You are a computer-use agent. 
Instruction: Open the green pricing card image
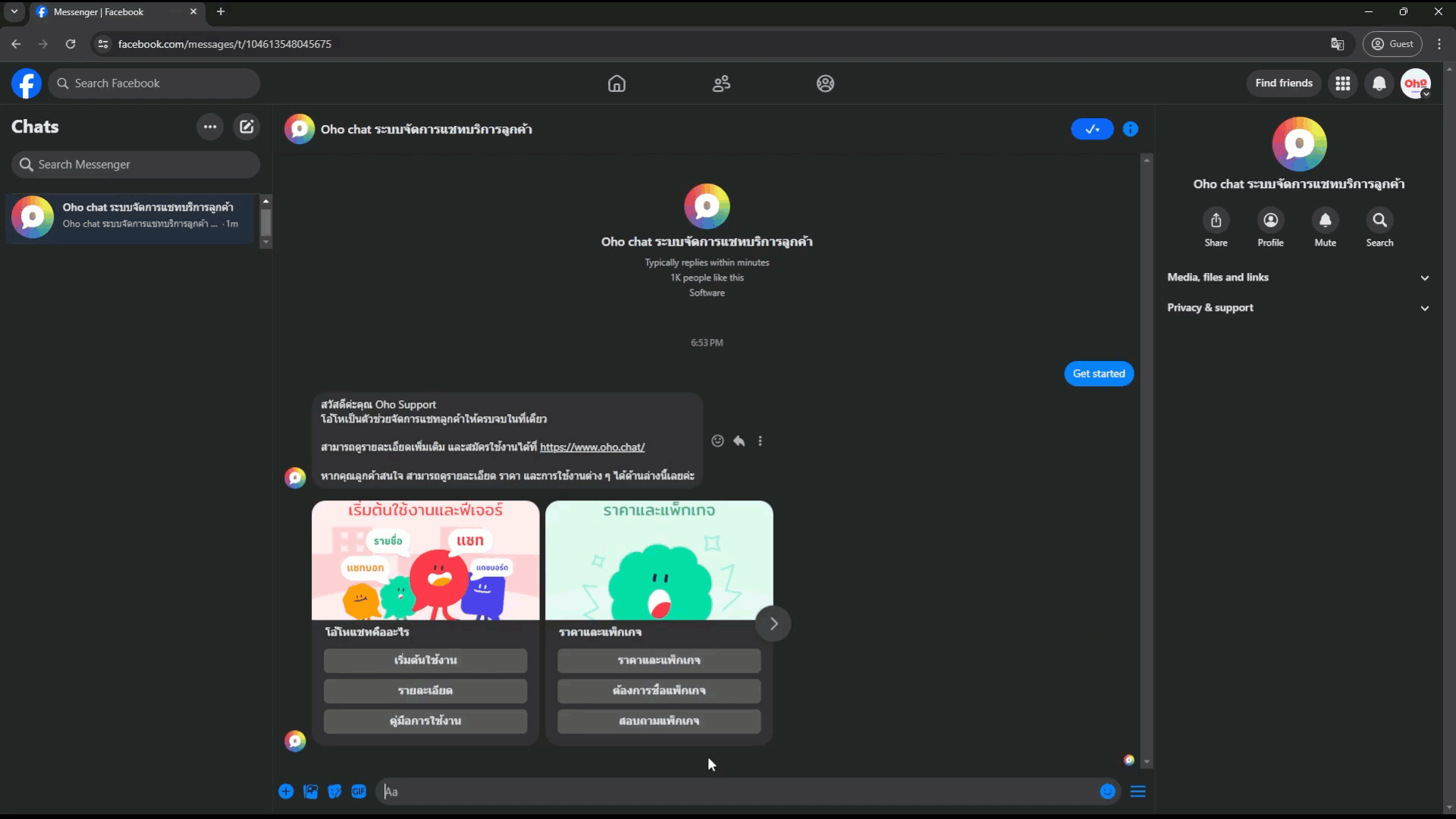[x=659, y=560]
